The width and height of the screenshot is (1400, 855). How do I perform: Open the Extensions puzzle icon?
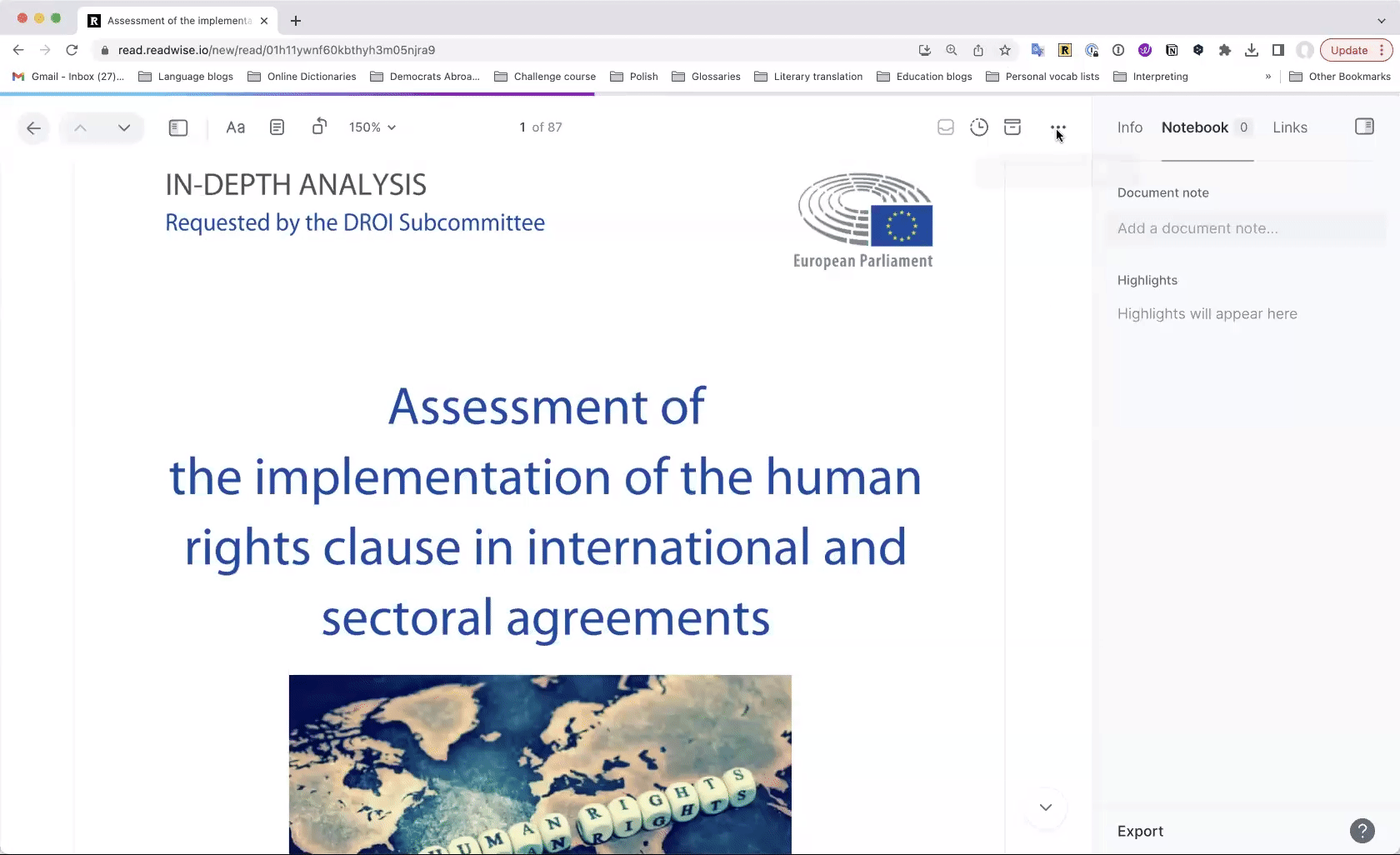[x=1225, y=50]
